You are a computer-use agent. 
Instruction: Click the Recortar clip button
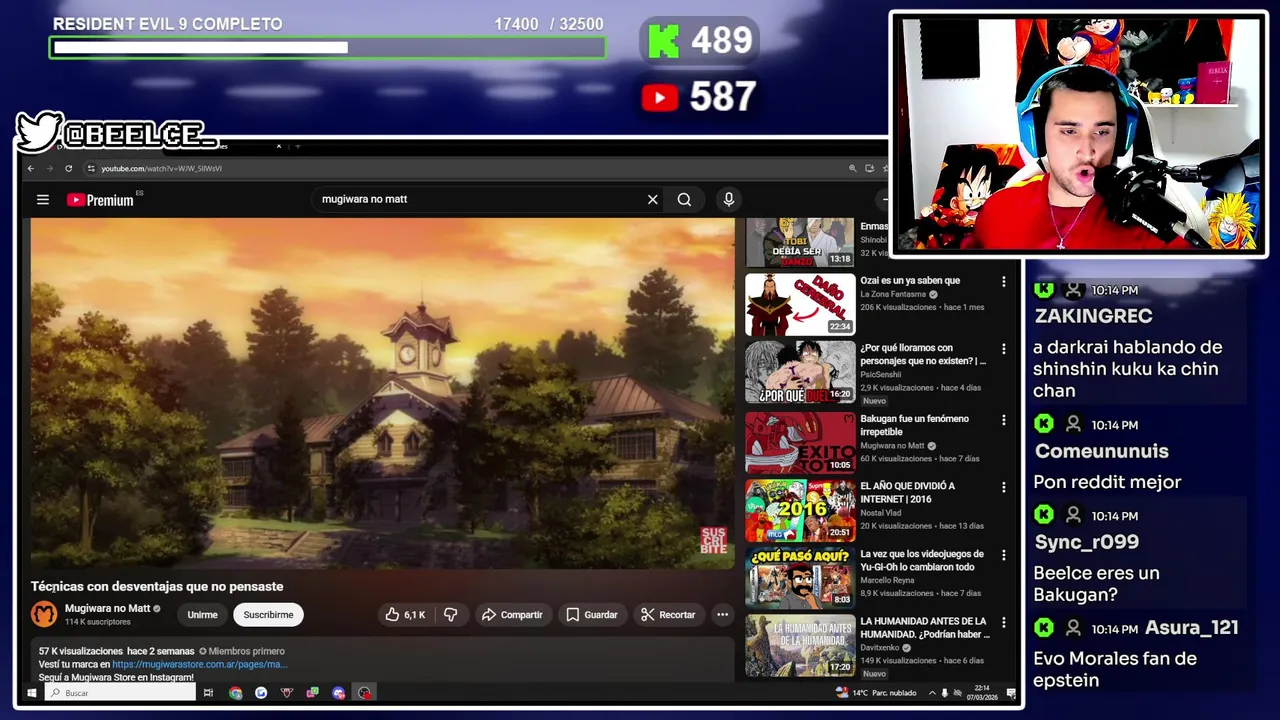pos(668,615)
